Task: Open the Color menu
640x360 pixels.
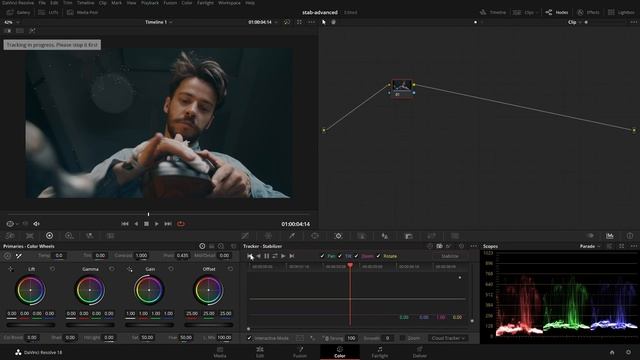Action: [x=187, y=2]
